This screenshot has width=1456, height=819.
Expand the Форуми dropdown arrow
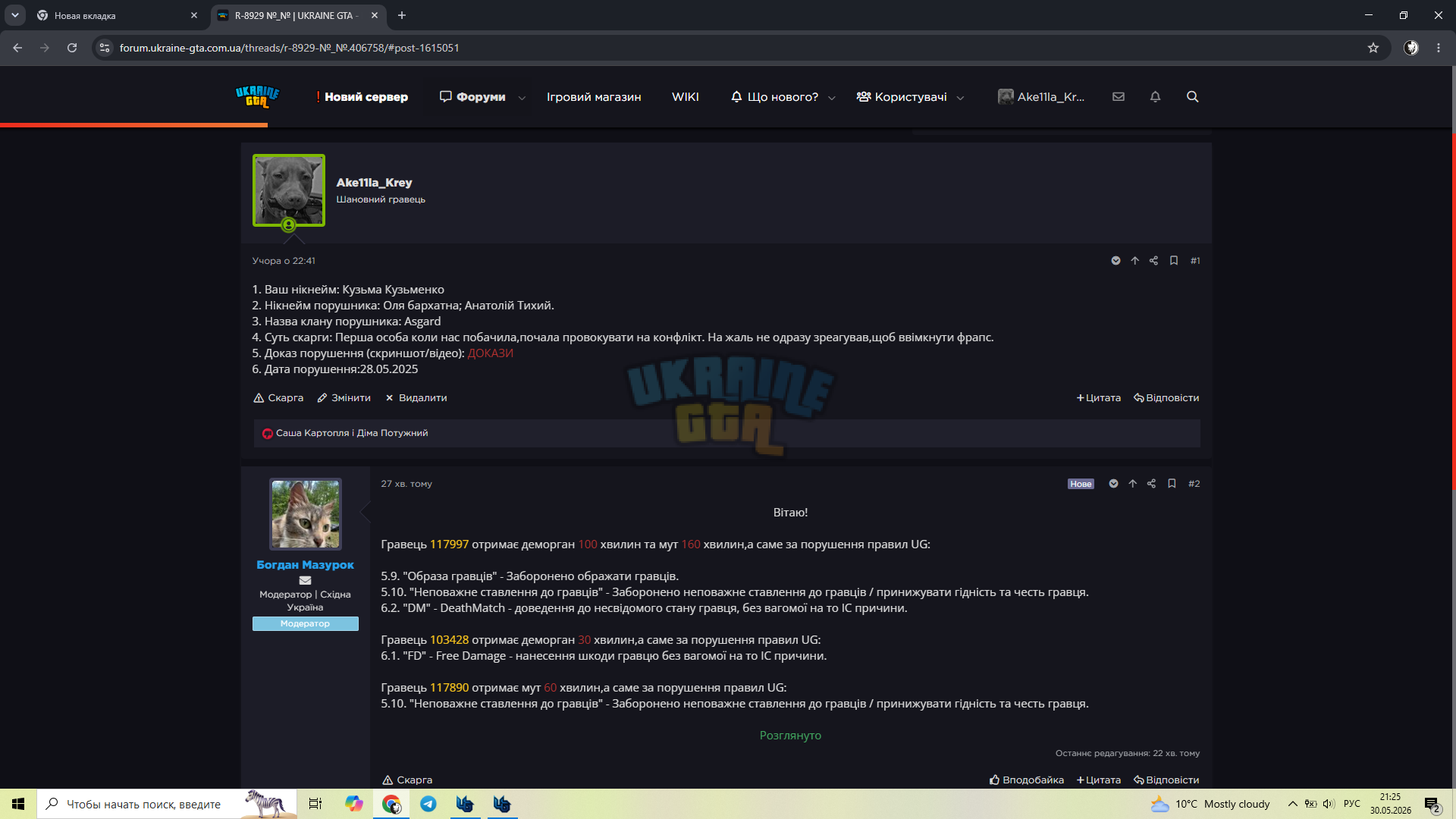click(x=522, y=97)
